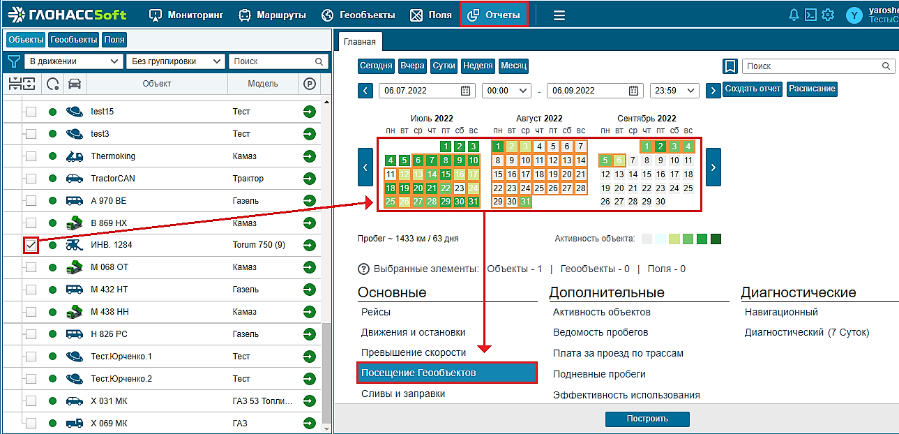Click the hamburger menu icon
Image resolution: width=899 pixels, height=434 pixels.
coord(559,15)
